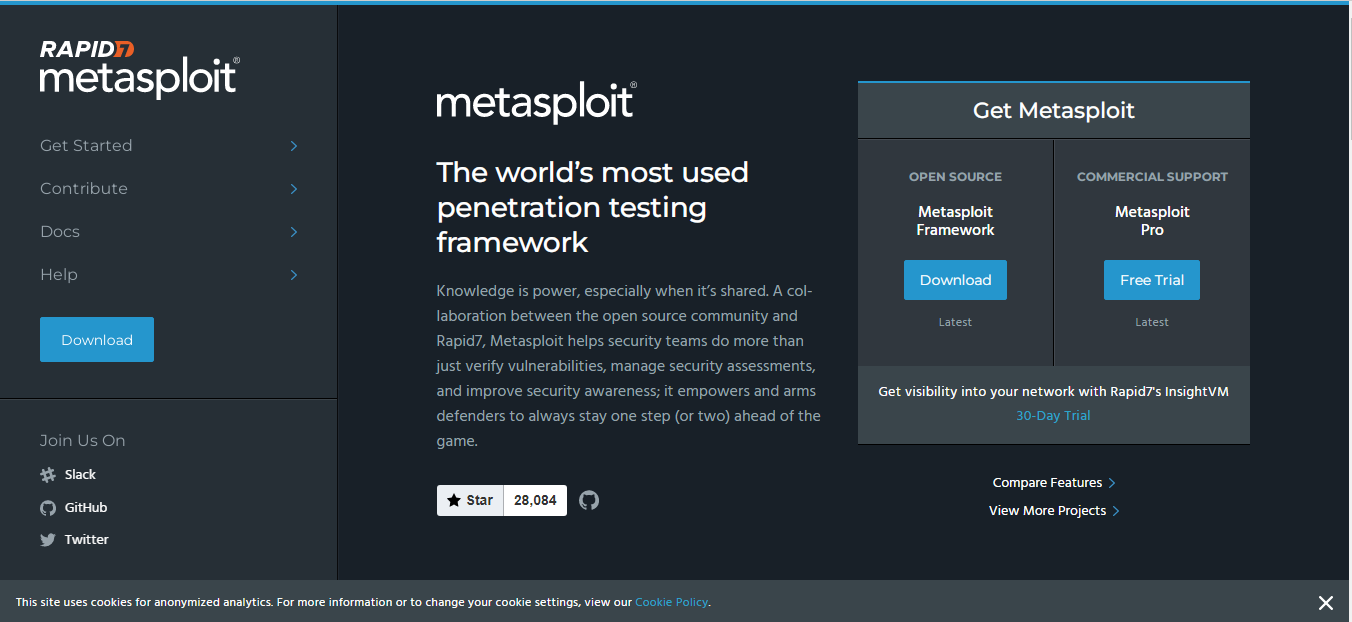Image resolution: width=1352 pixels, height=622 pixels.
Task: Click the 28,084 star count
Action: 535,500
